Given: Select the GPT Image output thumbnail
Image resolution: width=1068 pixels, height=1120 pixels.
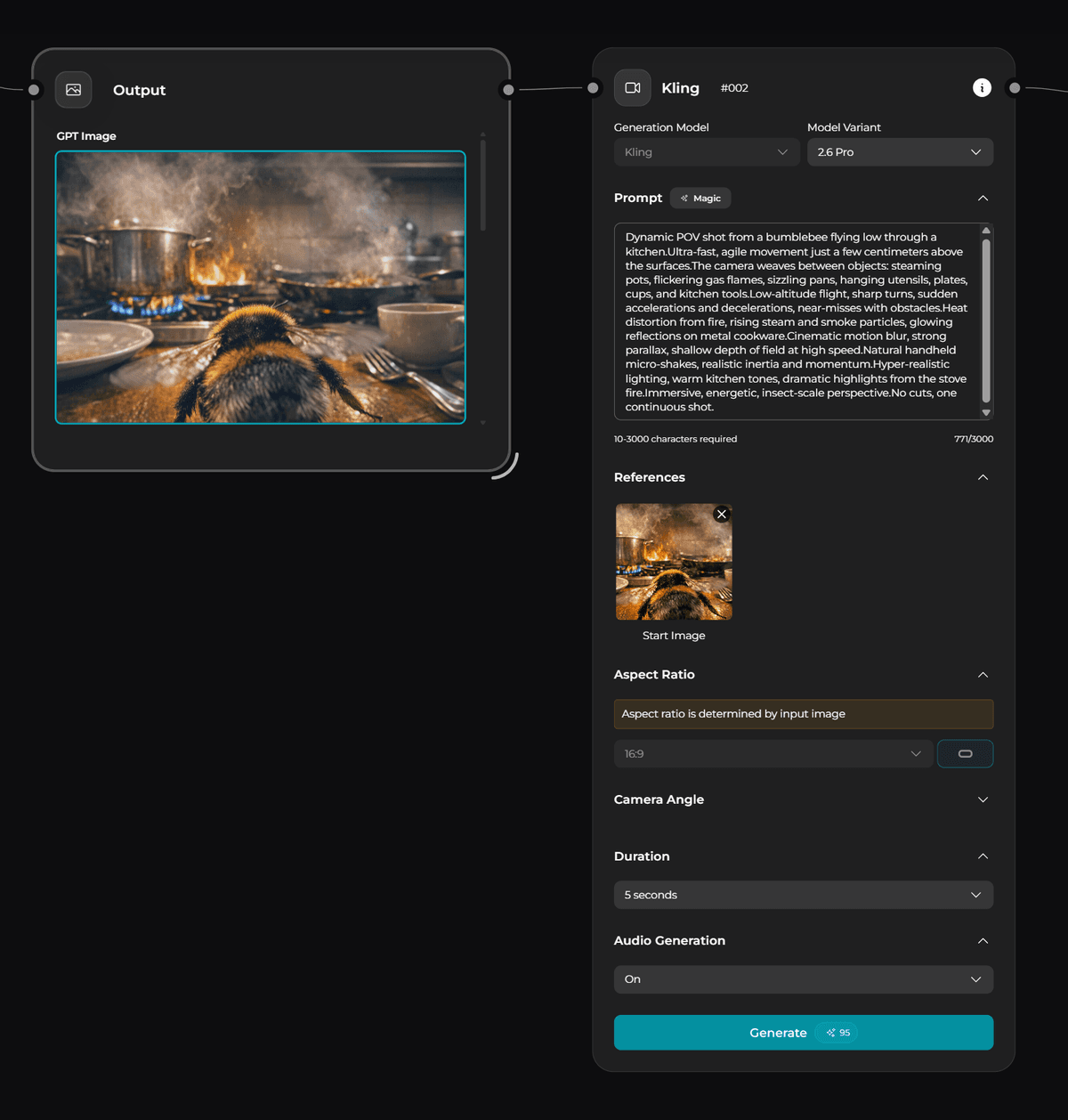Looking at the screenshot, I should [261, 288].
